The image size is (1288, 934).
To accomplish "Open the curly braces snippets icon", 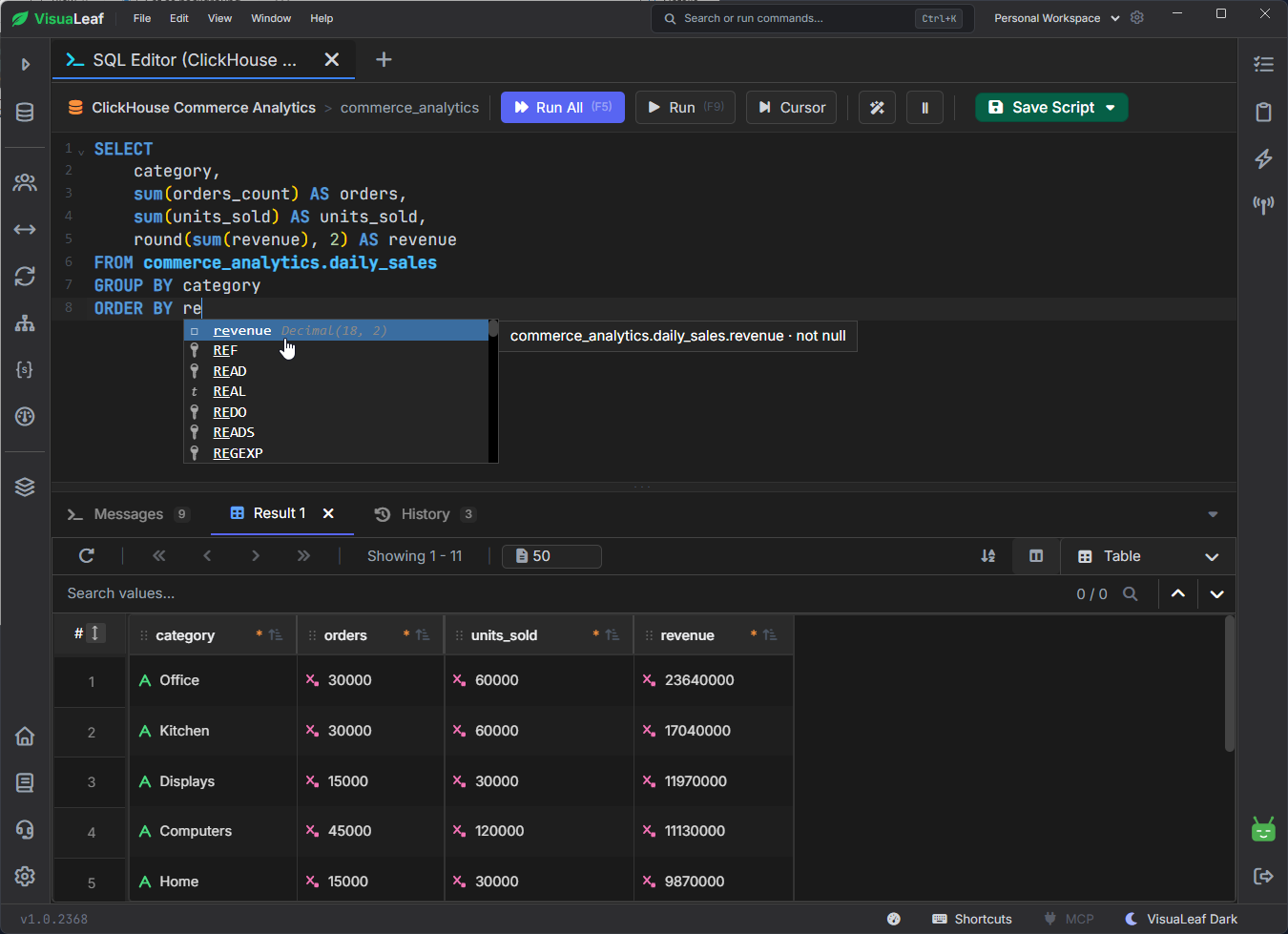I will tap(26, 369).
